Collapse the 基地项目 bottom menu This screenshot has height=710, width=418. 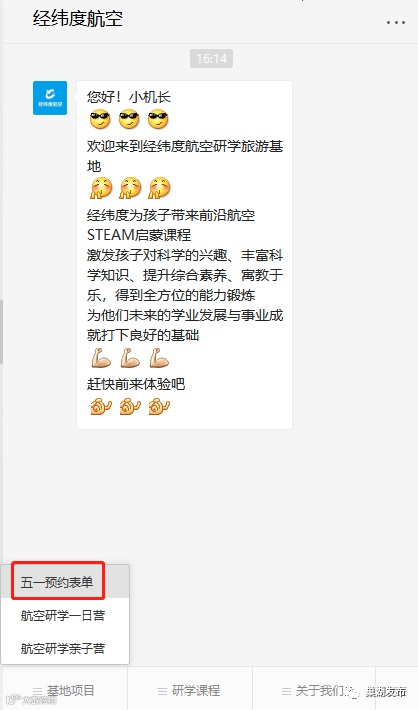coord(64,691)
